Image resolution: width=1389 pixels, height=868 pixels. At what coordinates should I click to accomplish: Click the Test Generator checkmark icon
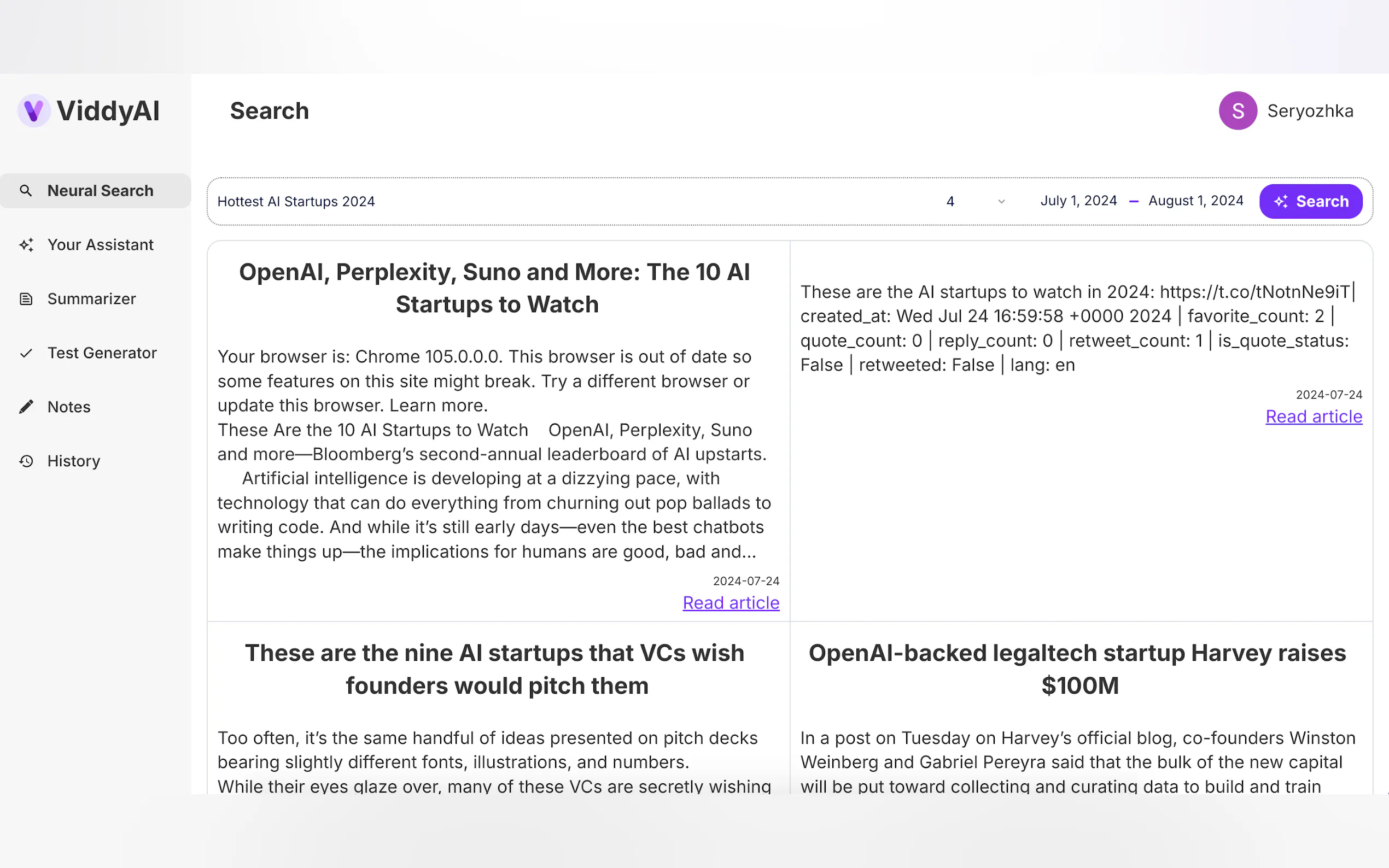click(26, 353)
